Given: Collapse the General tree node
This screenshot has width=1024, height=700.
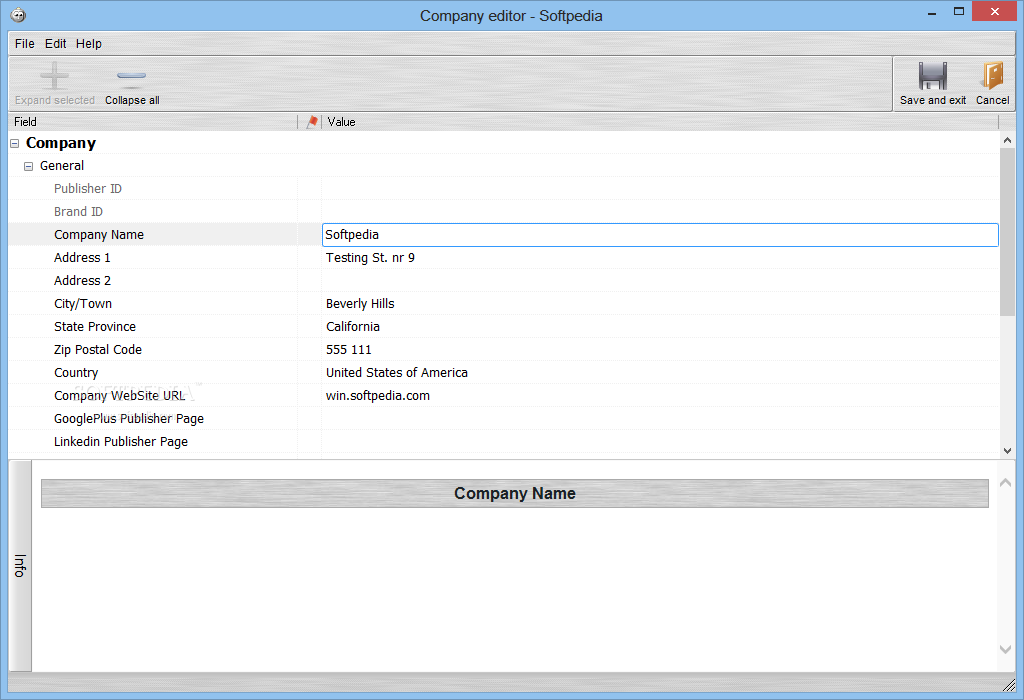Looking at the screenshot, I should click(28, 167).
